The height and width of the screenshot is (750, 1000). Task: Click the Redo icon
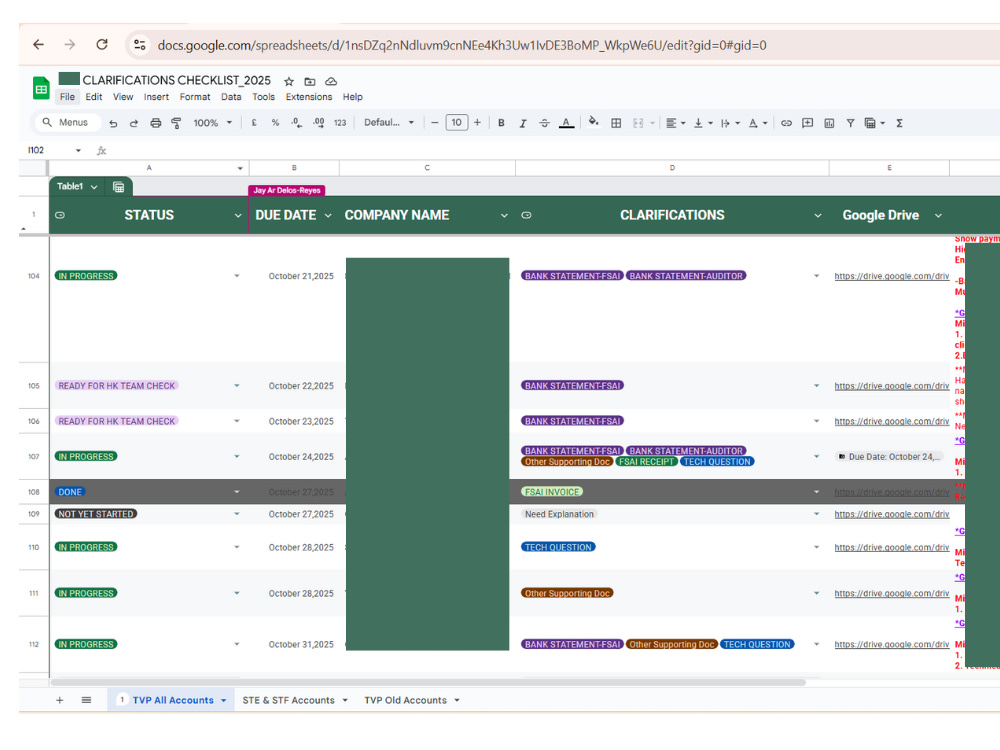pos(134,123)
